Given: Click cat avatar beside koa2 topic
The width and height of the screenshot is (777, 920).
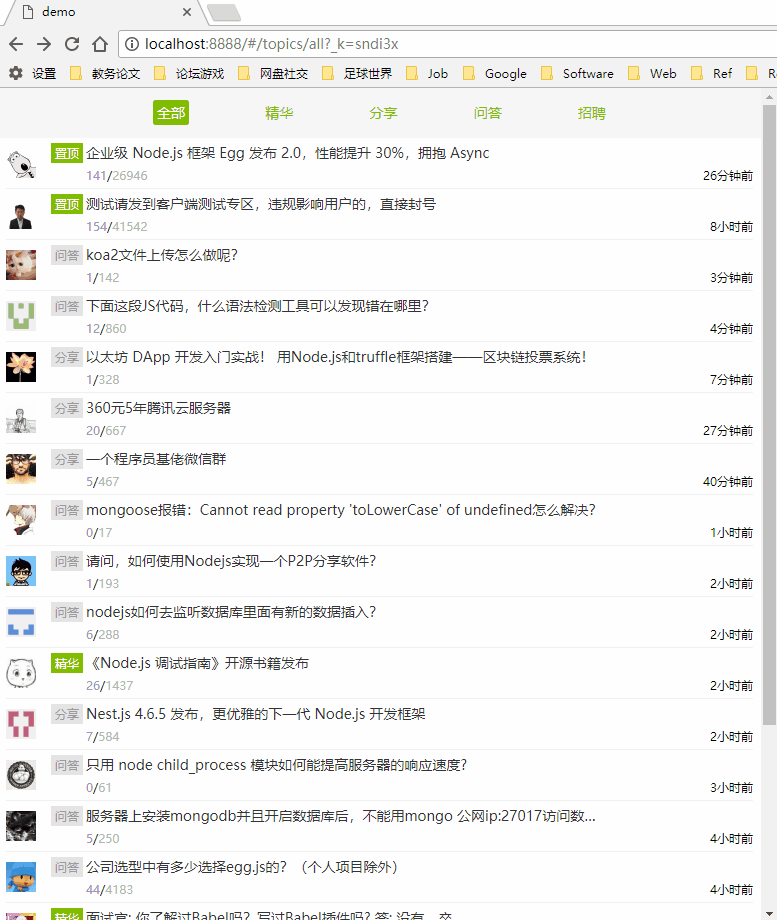Looking at the screenshot, I should [21, 265].
